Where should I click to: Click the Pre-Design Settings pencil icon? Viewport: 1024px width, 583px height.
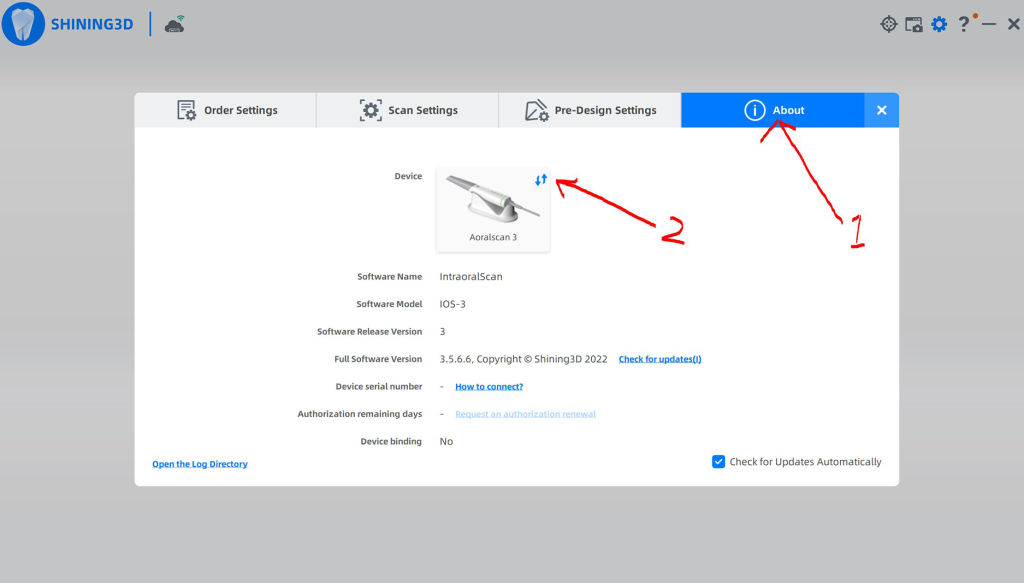tap(536, 110)
